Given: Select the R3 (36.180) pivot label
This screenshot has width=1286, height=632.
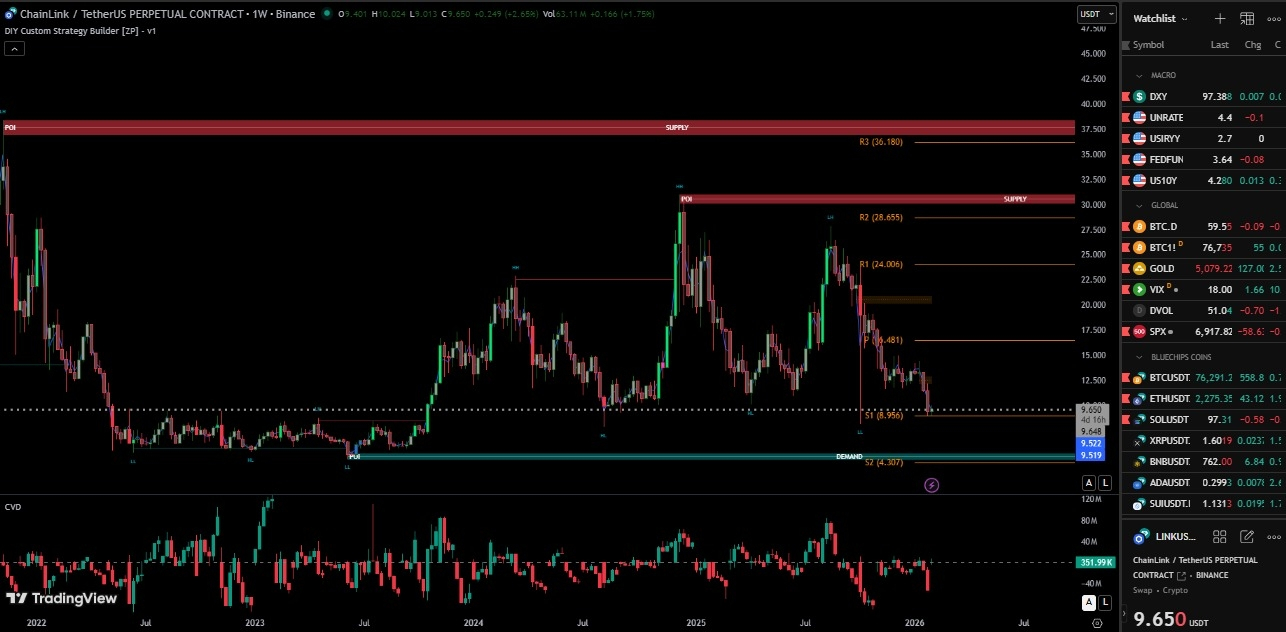Looking at the screenshot, I should pos(880,142).
